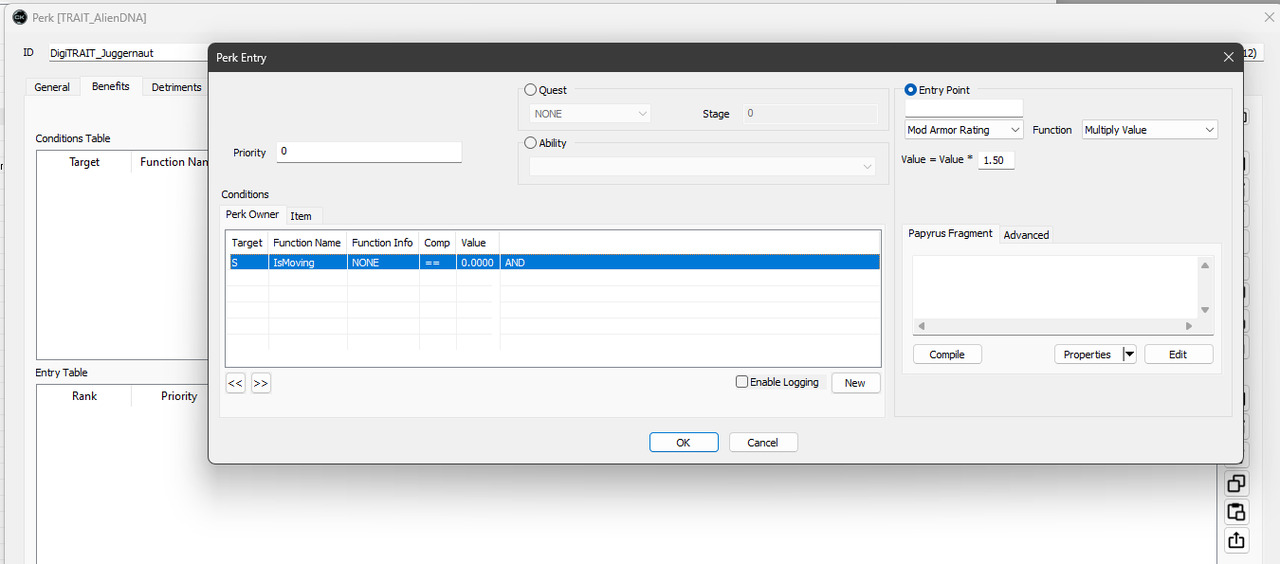Click the Compile button
Viewport: 1280px width, 564px height.
point(947,354)
